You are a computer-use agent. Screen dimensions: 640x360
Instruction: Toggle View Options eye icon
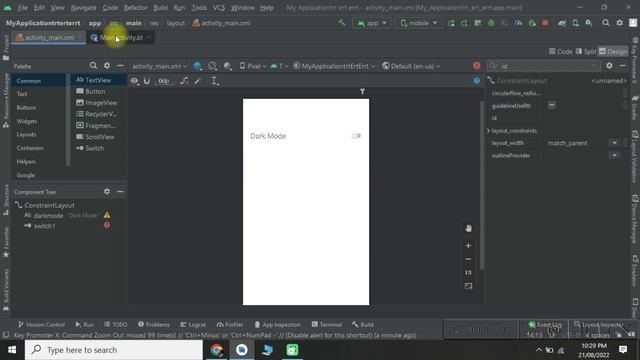pos(134,81)
